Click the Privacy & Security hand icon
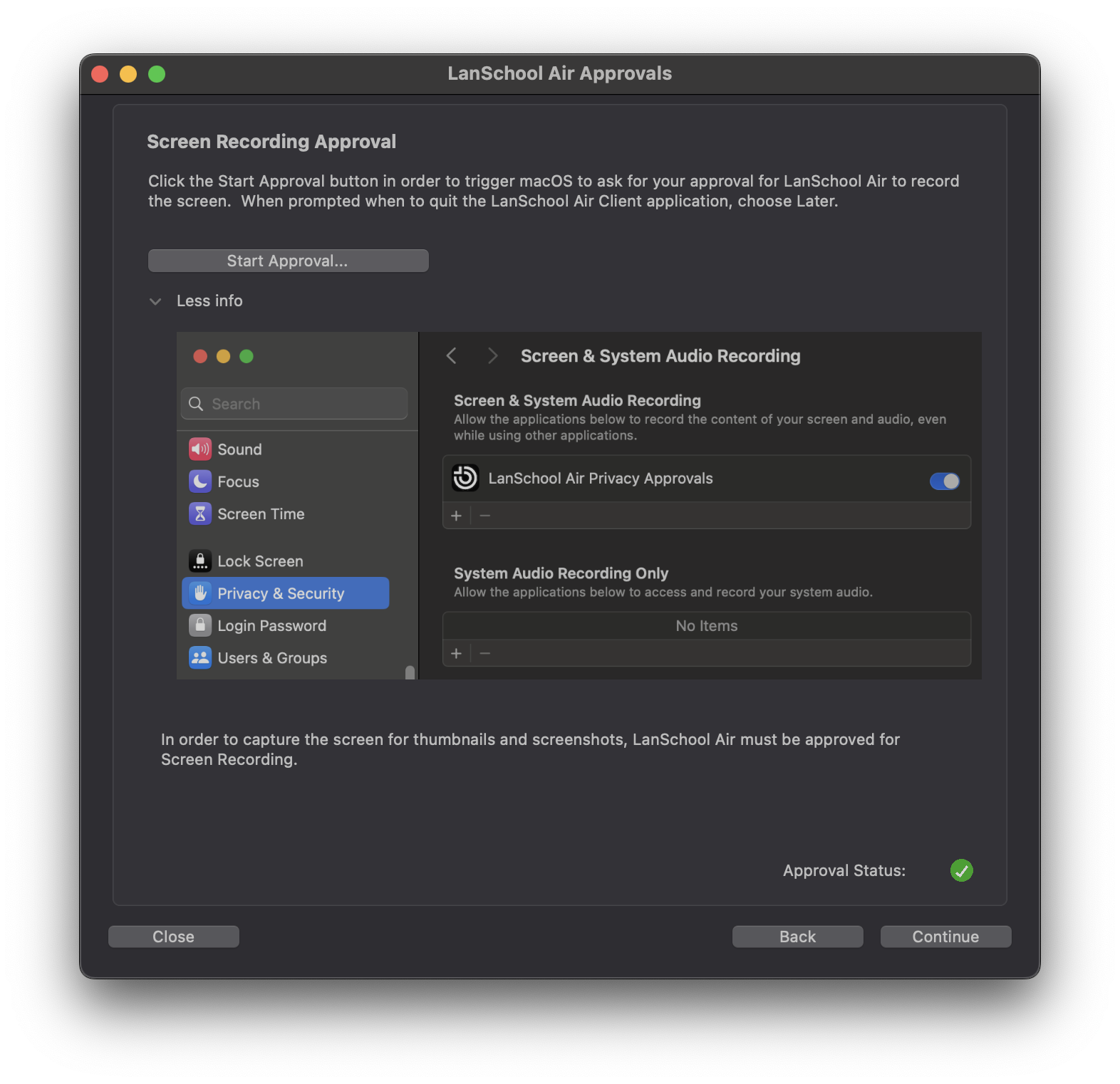This screenshot has height=1084, width=1120. [x=200, y=593]
